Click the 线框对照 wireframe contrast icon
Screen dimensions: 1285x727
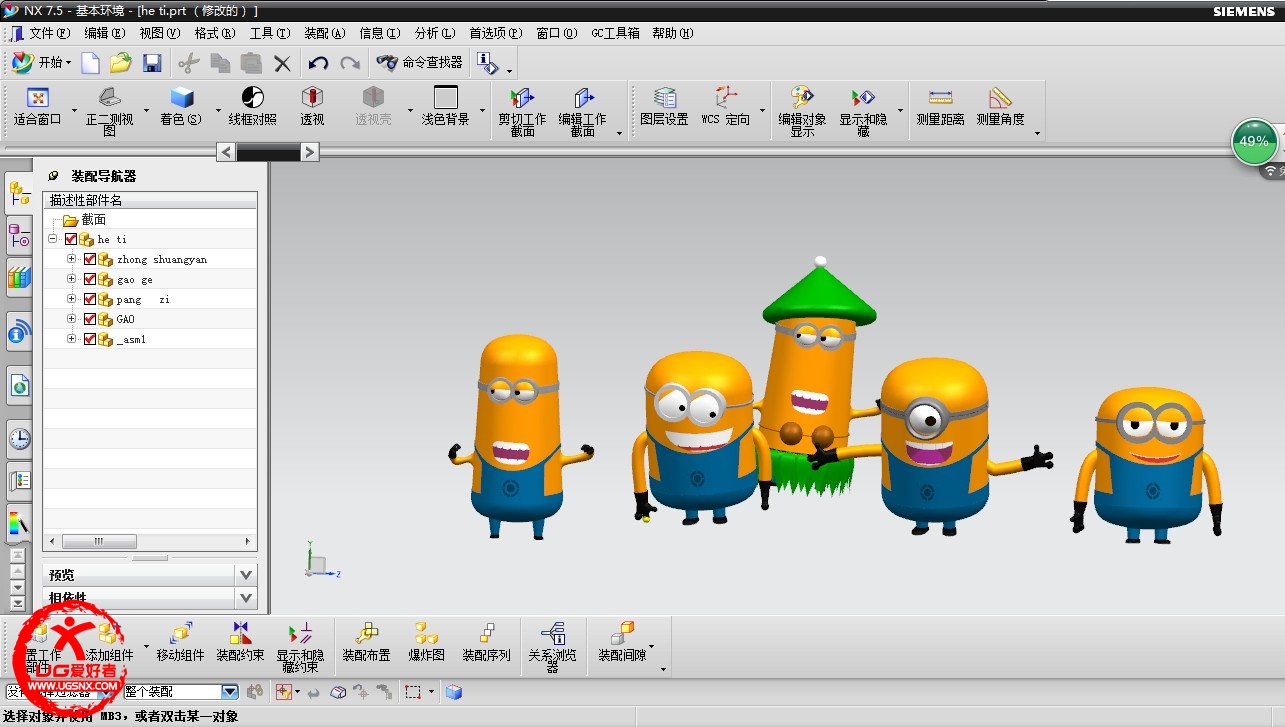[x=252, y=108]
